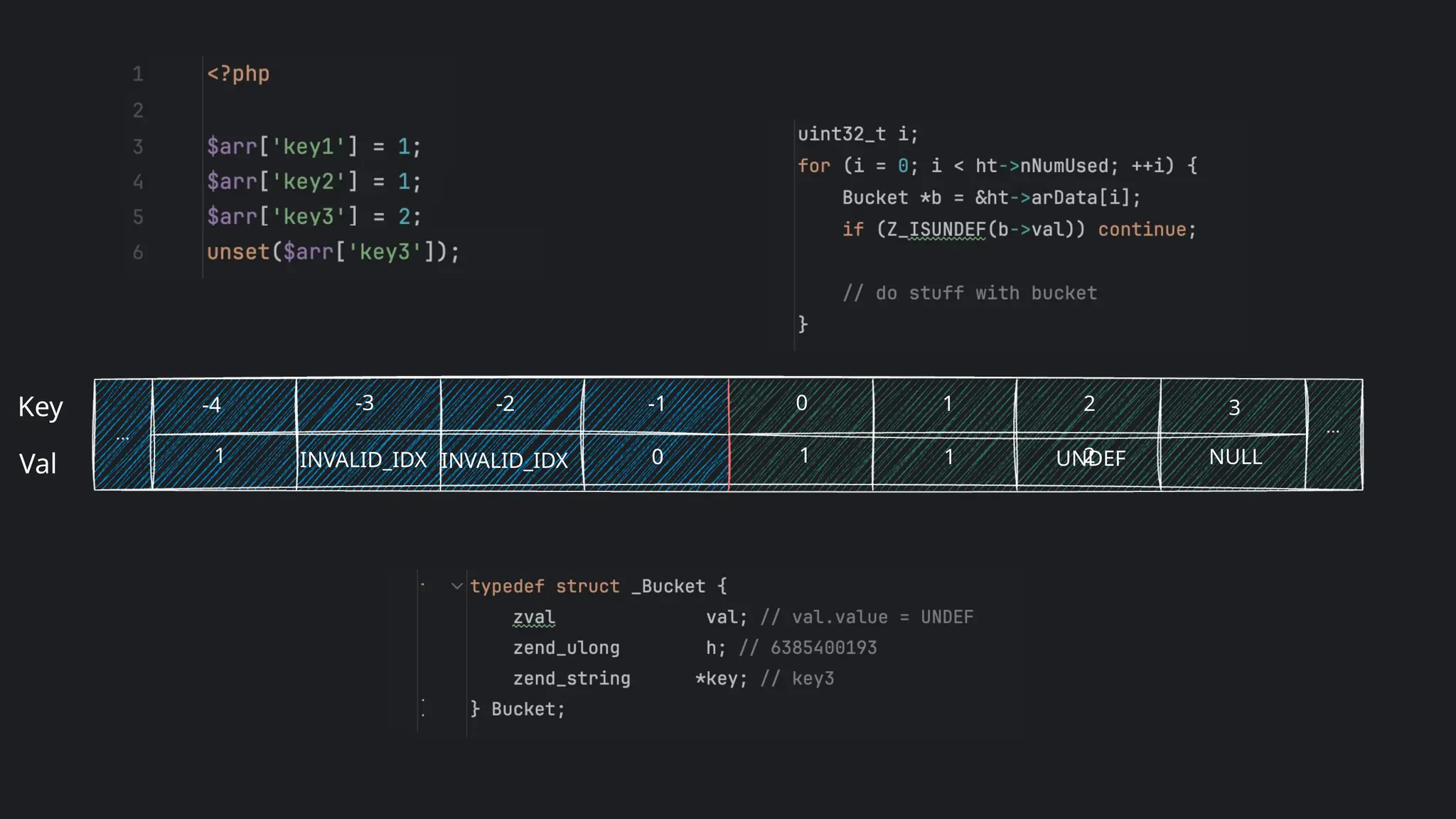The height and width of the screenshot is (819, 1456).
Task: Select the Z_ISUNDEF macro in C code
Action: point(936,230)
